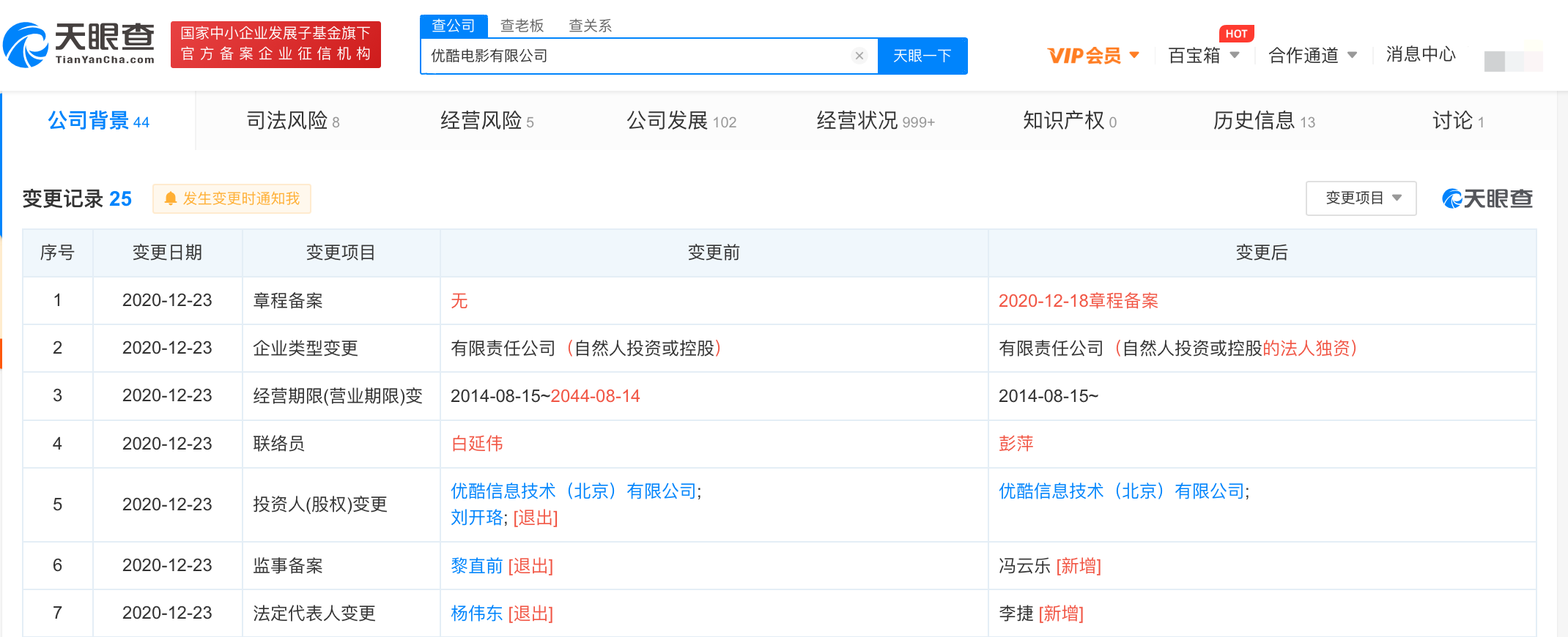Clear the search box with X icon
This screenshot has height=637, width=1568.
859,56
